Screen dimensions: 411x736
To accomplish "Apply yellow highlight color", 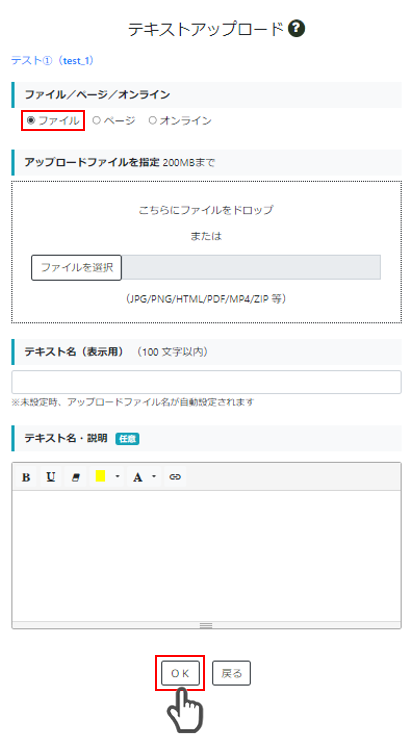I will click(x=100, y=476).
